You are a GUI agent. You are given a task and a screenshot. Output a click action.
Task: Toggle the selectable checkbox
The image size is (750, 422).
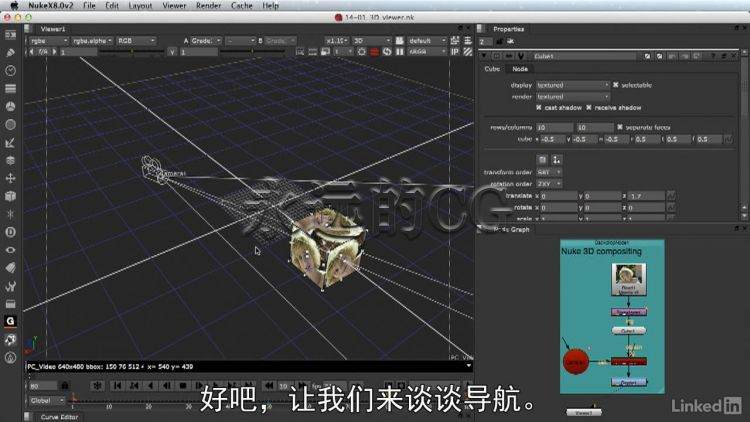(616, 85)
